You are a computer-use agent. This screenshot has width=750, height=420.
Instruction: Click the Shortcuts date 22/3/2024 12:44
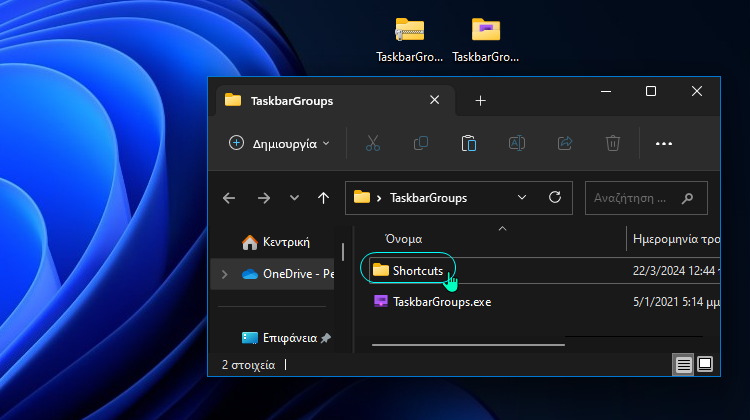click(x=674, y=271)
